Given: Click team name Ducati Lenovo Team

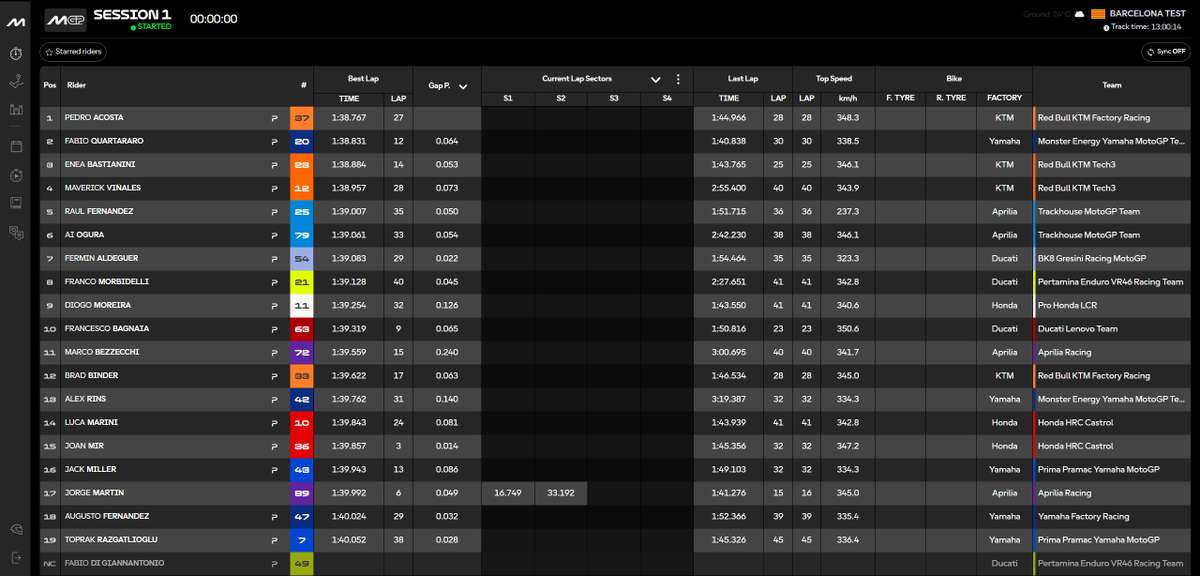Looking at the screenshot, I should click(x=1078, y=329).
